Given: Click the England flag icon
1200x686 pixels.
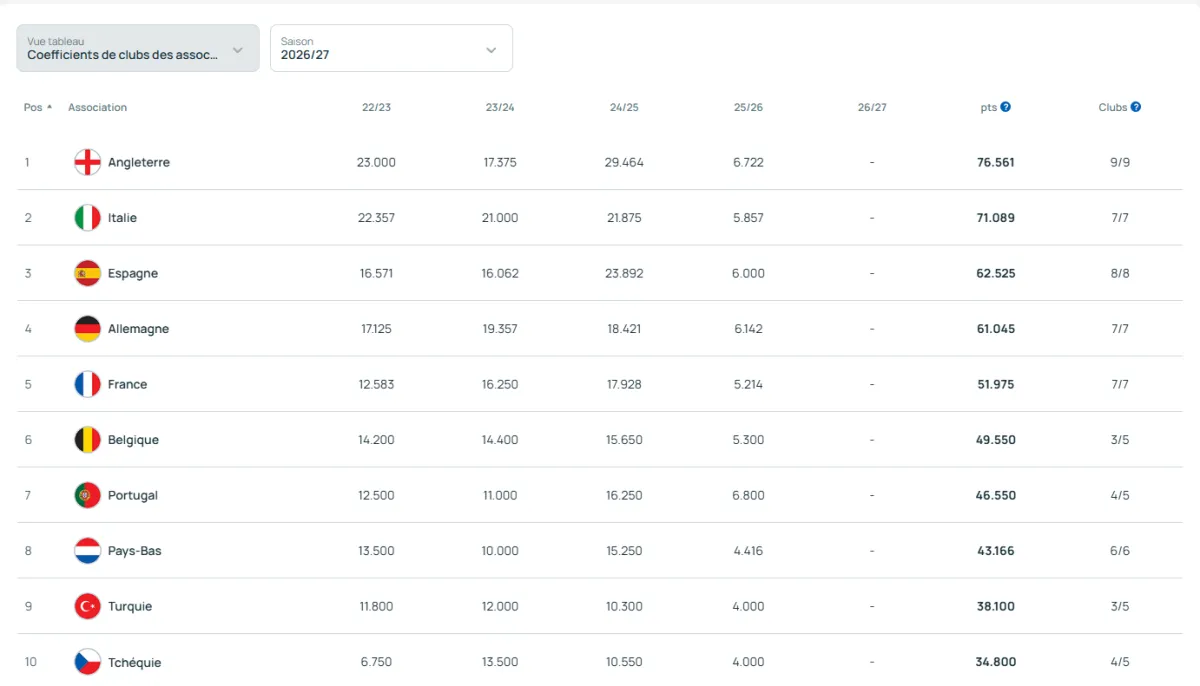Looking at the screenshot, I should coord(88,162).
